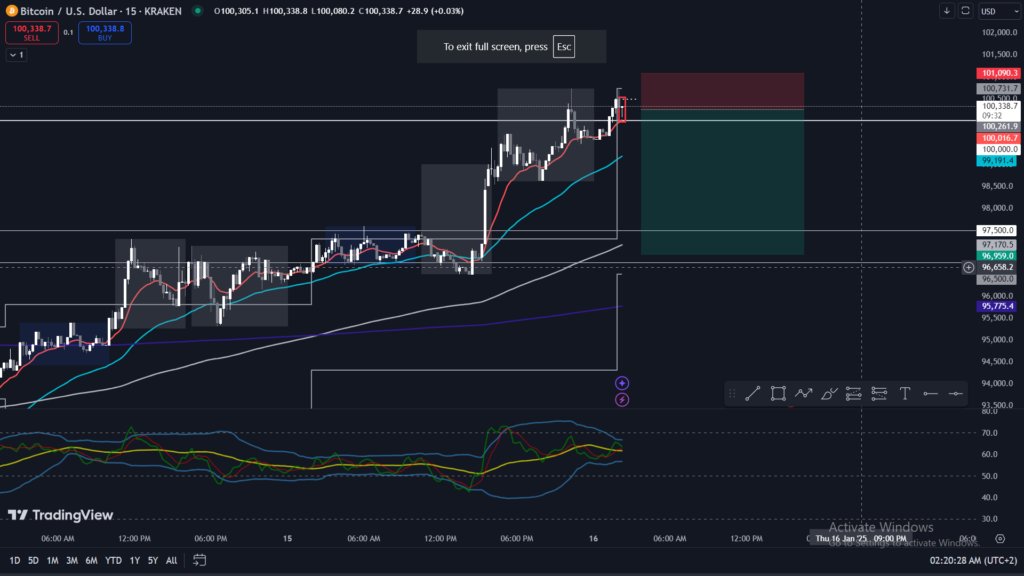
Task: Show the All time range
Action: tap(171, 560)
